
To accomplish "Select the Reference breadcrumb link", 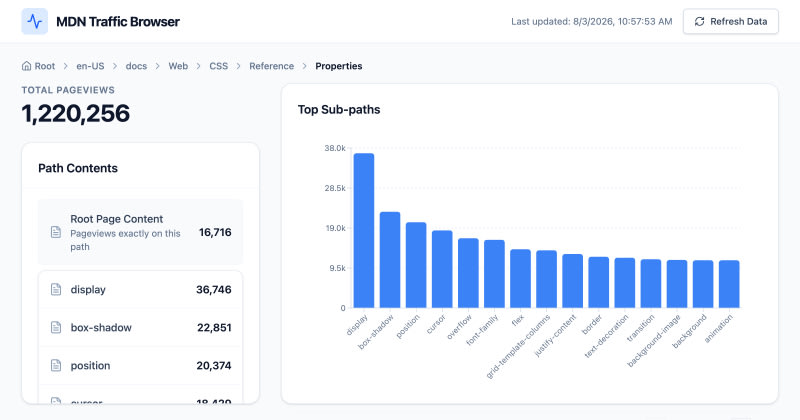I will (x=271, y=66).
